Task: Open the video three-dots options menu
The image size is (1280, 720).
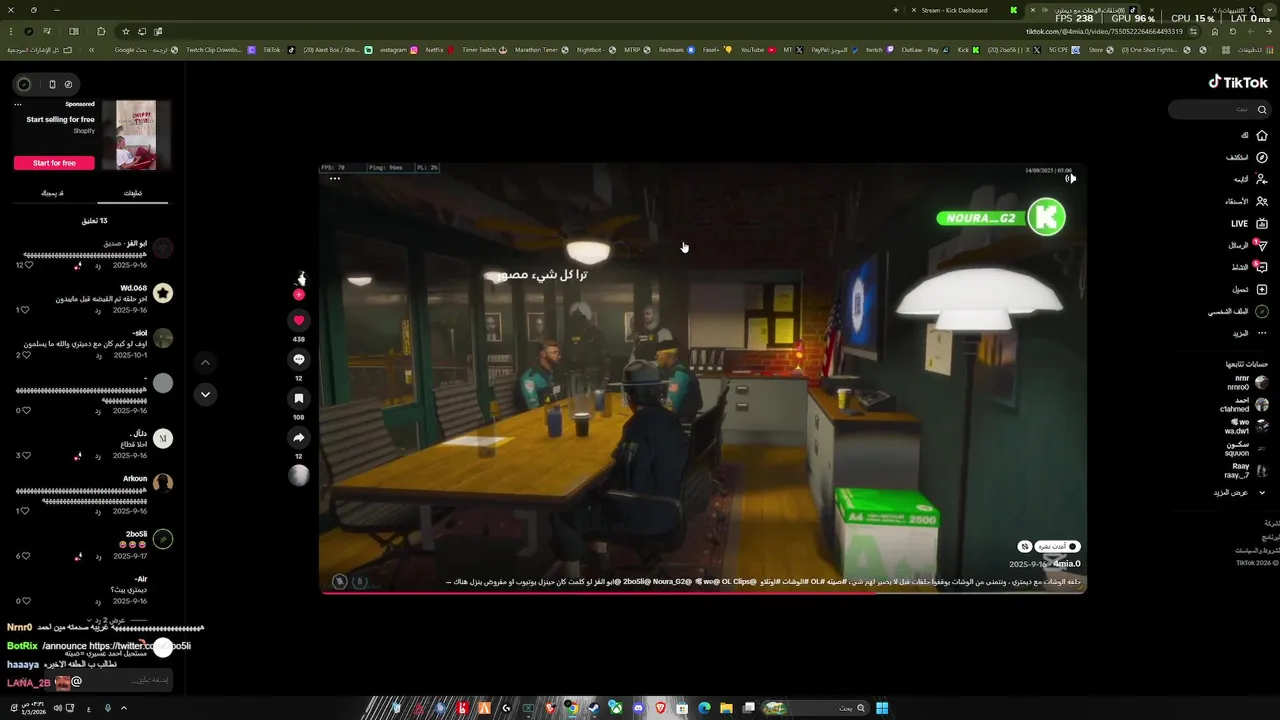Action: pyautogui.click(x=335, y=179)
